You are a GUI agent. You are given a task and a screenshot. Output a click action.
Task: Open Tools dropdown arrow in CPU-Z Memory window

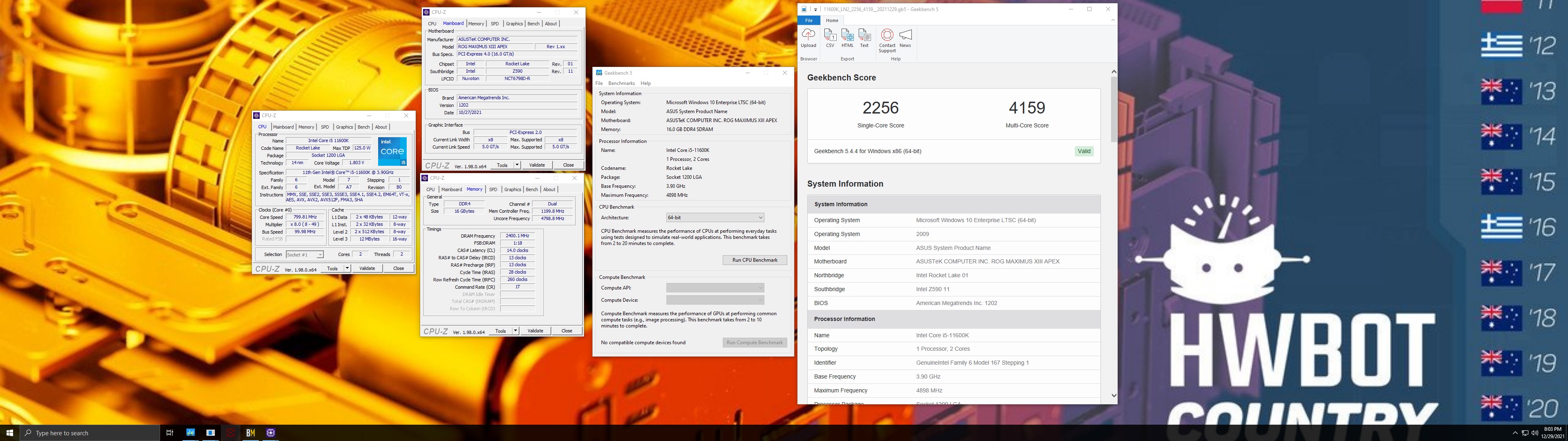[516, 331]
